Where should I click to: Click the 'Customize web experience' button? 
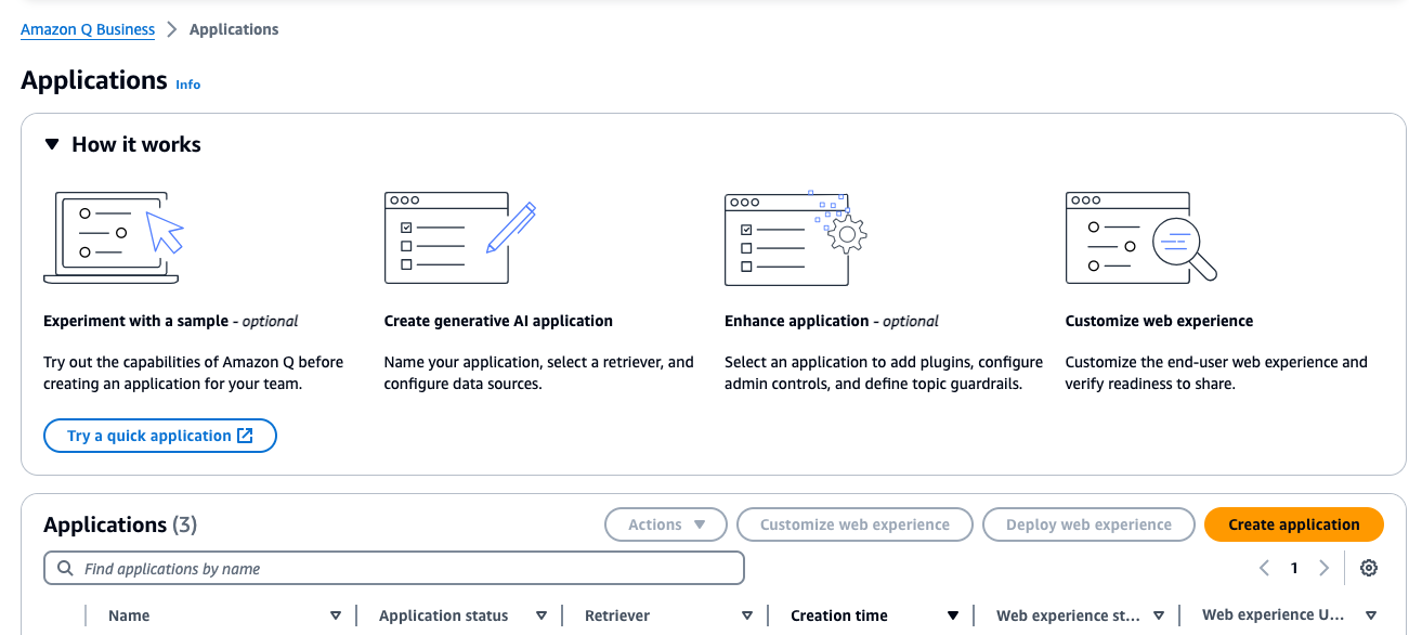pos(854,524)
